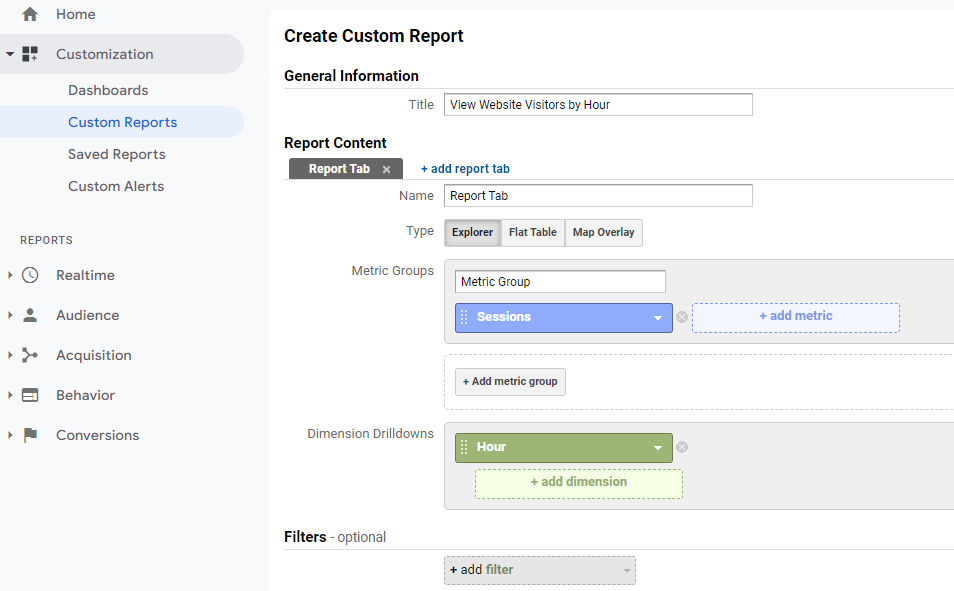Click the Metric Group name field
954x591 pixels.
point(560,282)
